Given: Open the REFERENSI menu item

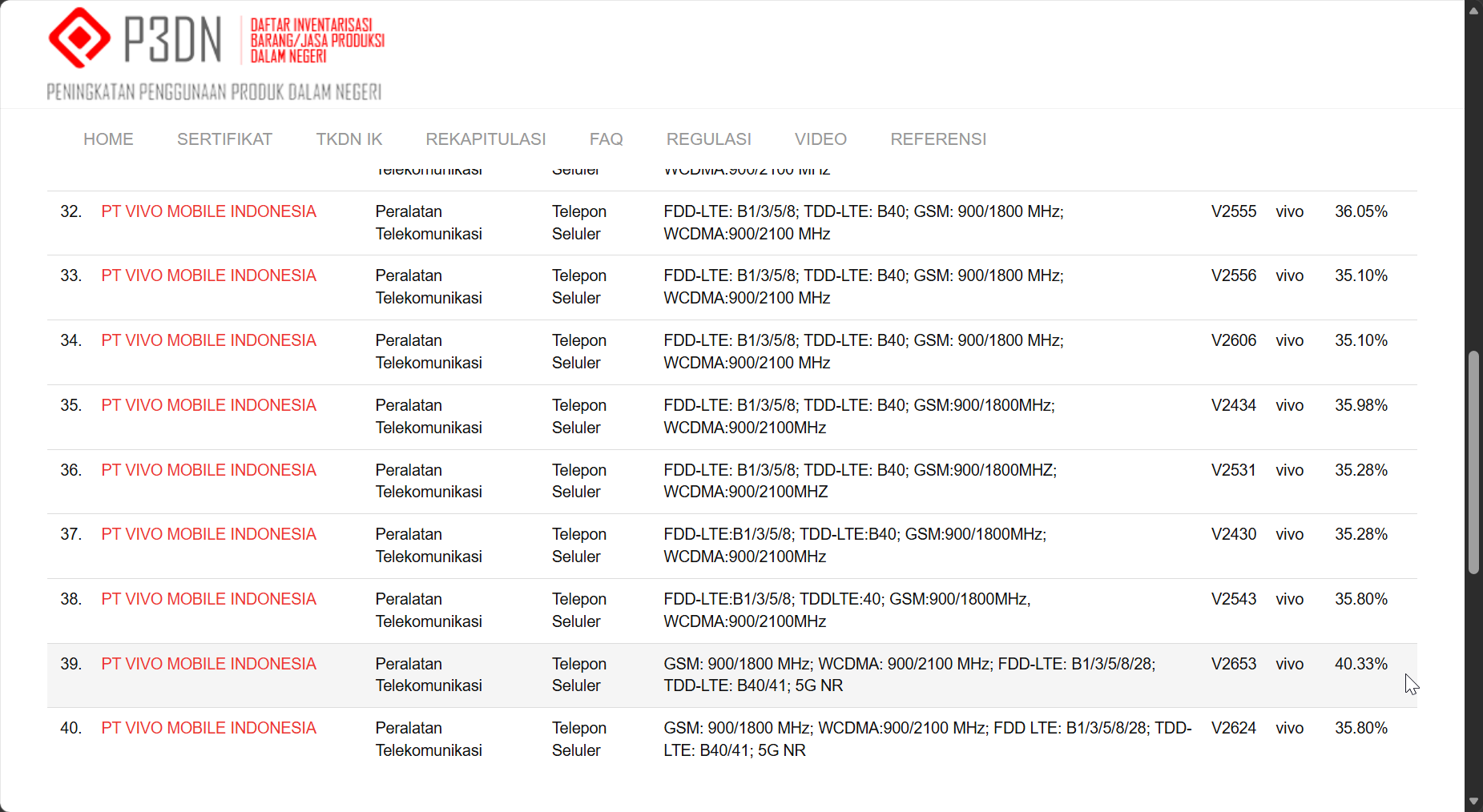Looking at the screenshot, I should (938, 139).
